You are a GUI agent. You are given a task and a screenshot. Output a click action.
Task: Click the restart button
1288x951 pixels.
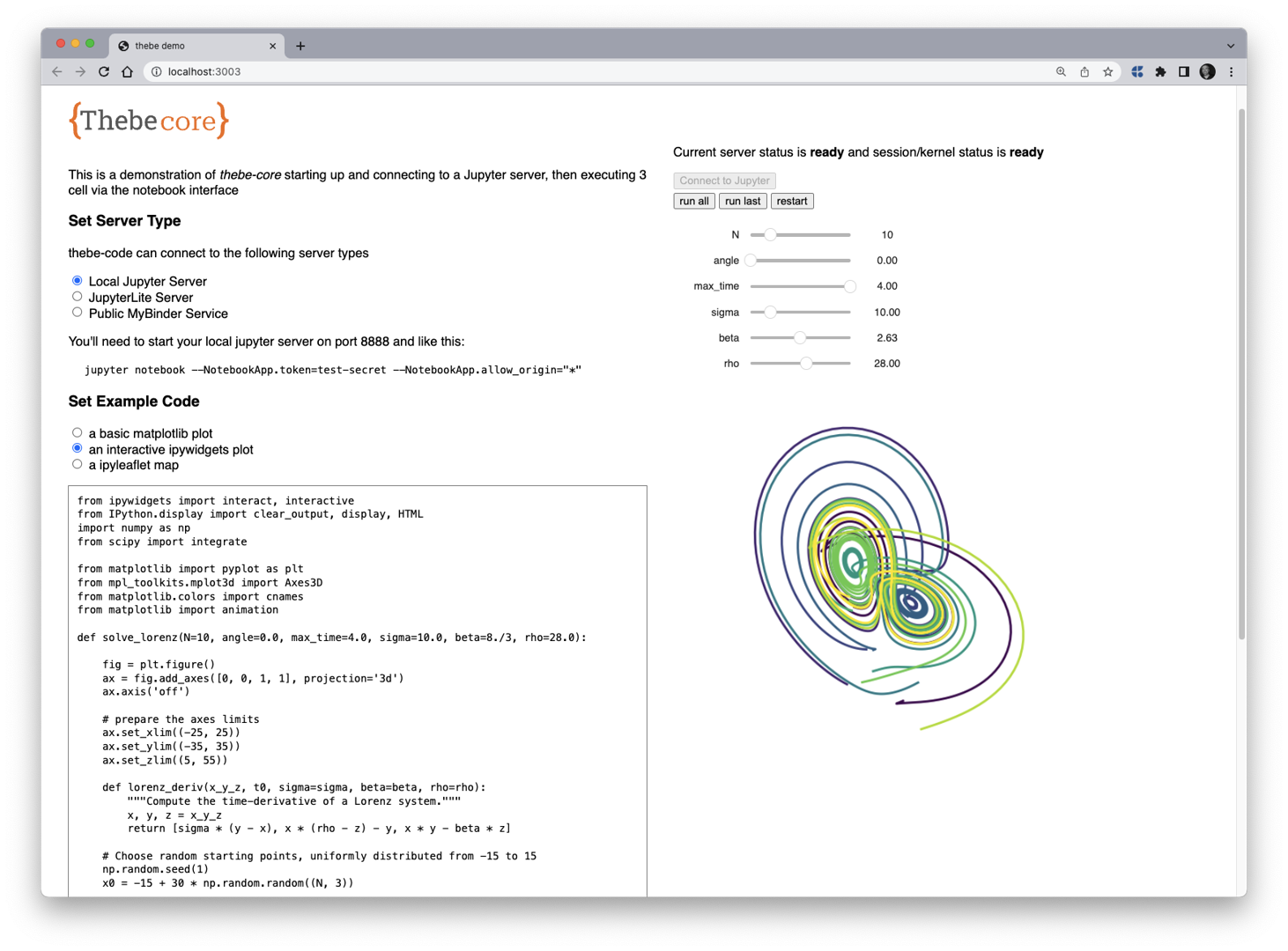point(792,201)
